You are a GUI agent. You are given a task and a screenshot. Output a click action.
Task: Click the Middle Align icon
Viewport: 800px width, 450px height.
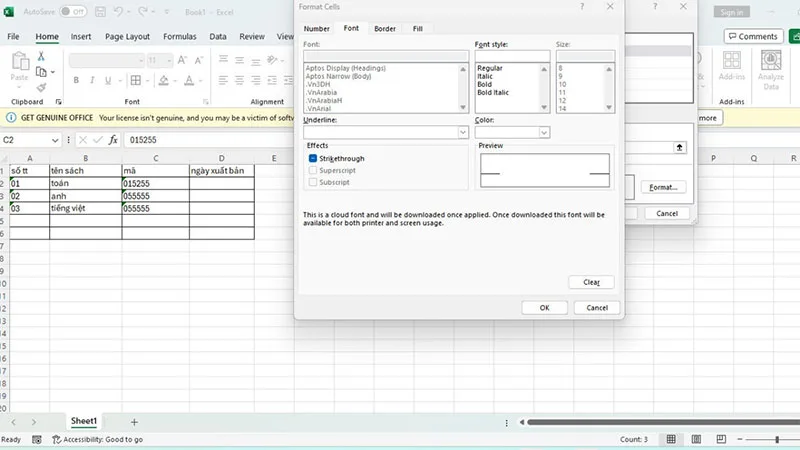[x=239, y=60]
